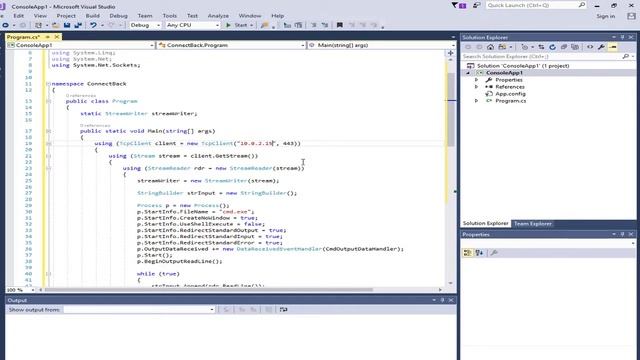Toggle word wrap icon in Output toolbar
This screenshot has width=640, height=360.
(284, 310)
